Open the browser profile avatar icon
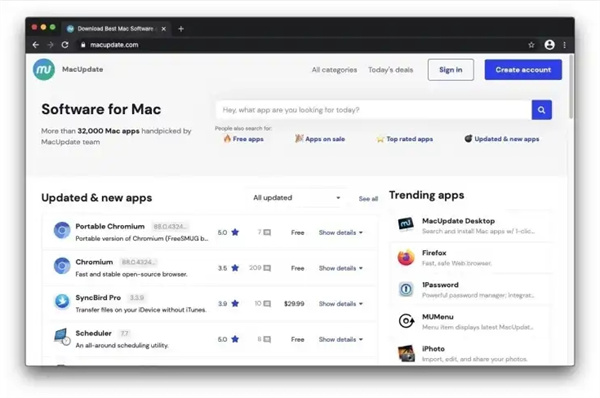This screenshot has height=398, width=600. click(x=549, y=45)
